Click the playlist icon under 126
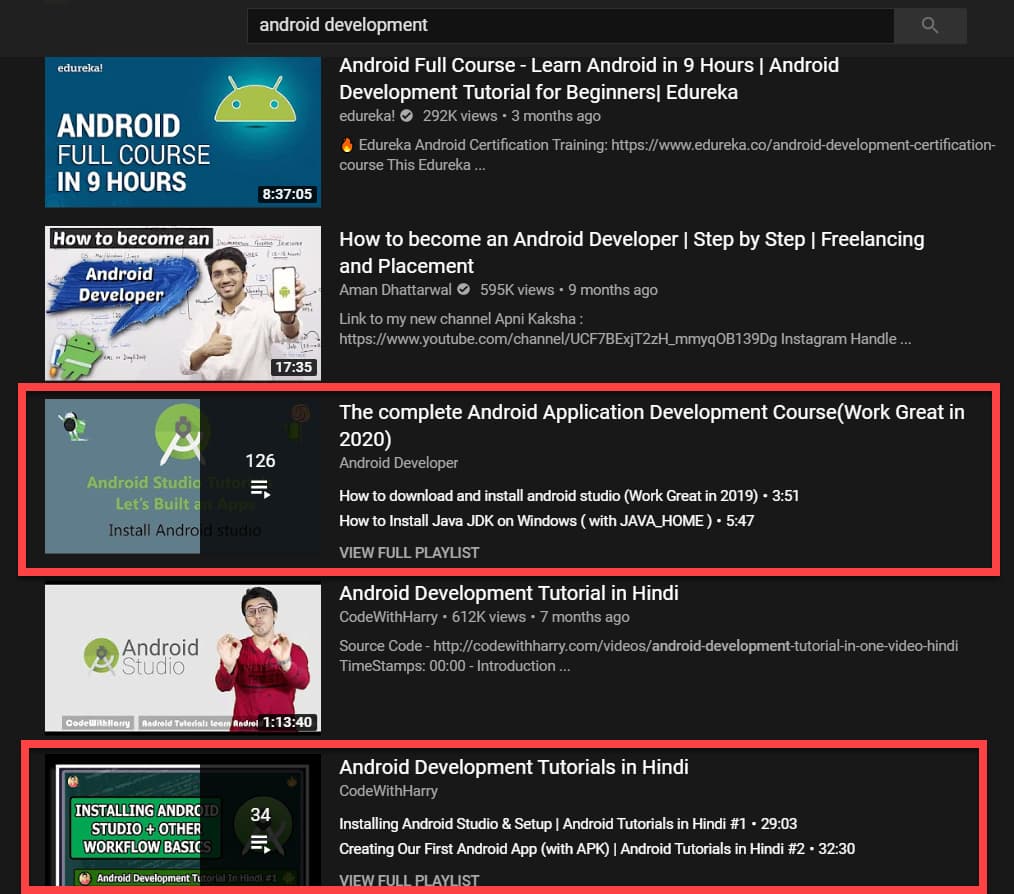 coord(260,488)
